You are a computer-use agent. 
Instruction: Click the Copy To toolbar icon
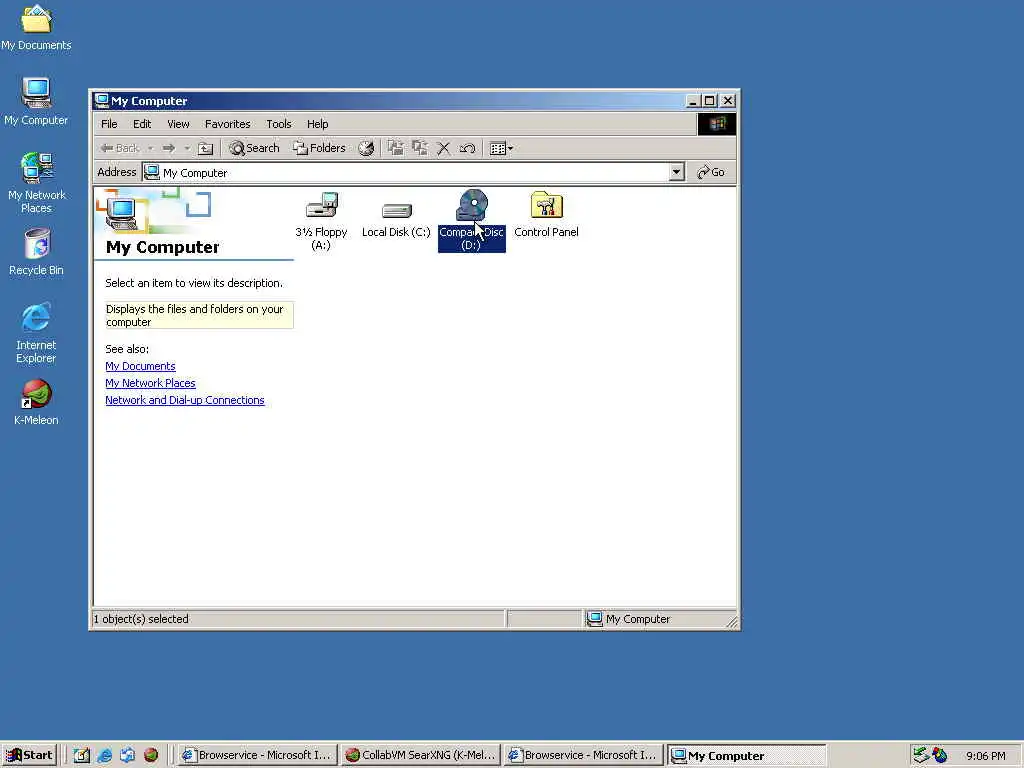(419, 148)
